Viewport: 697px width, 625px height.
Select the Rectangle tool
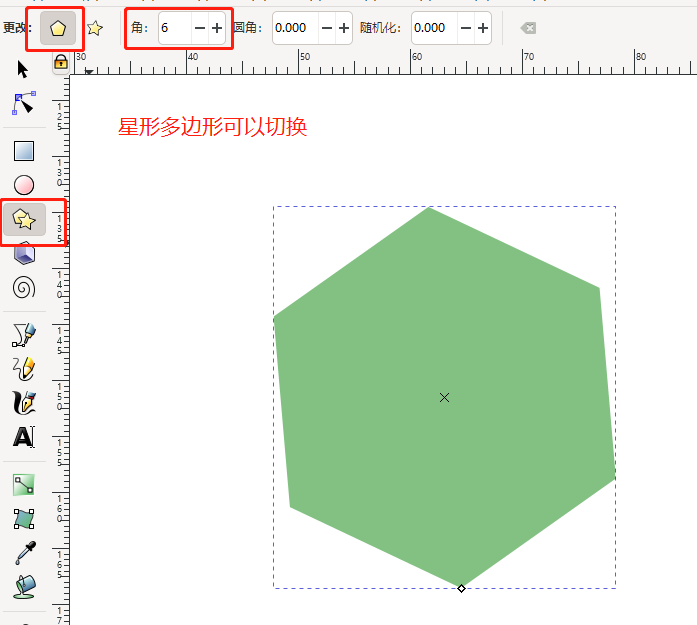[x=24, y=151]
